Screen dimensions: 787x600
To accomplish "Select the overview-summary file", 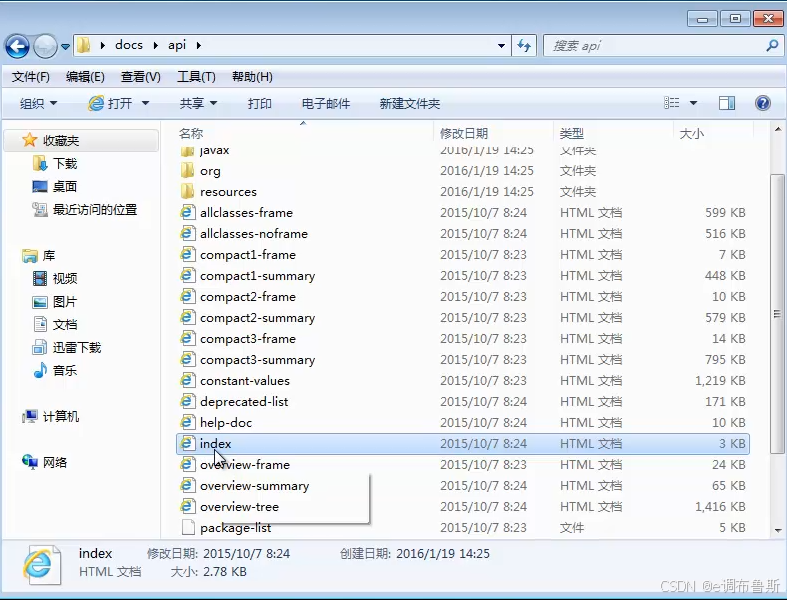I will (x=463, y=486).
